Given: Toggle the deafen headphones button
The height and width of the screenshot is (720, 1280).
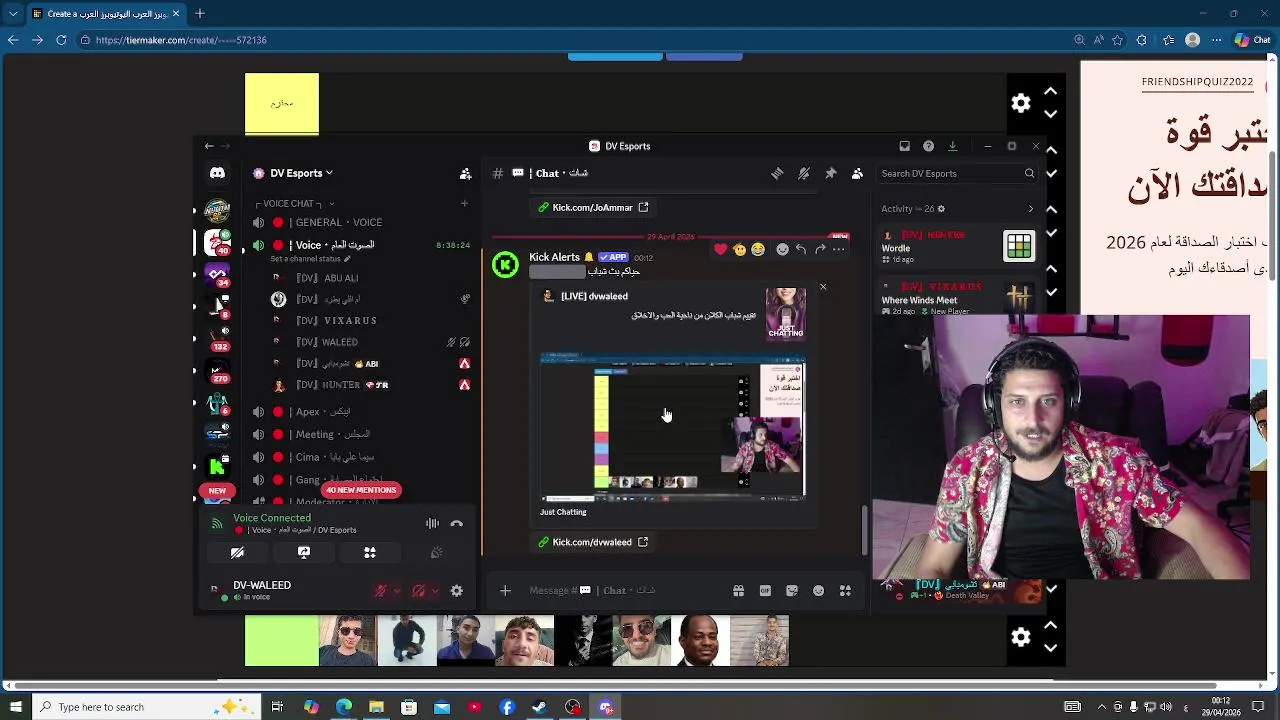Looking at the screenshot, I should (419, 591).
